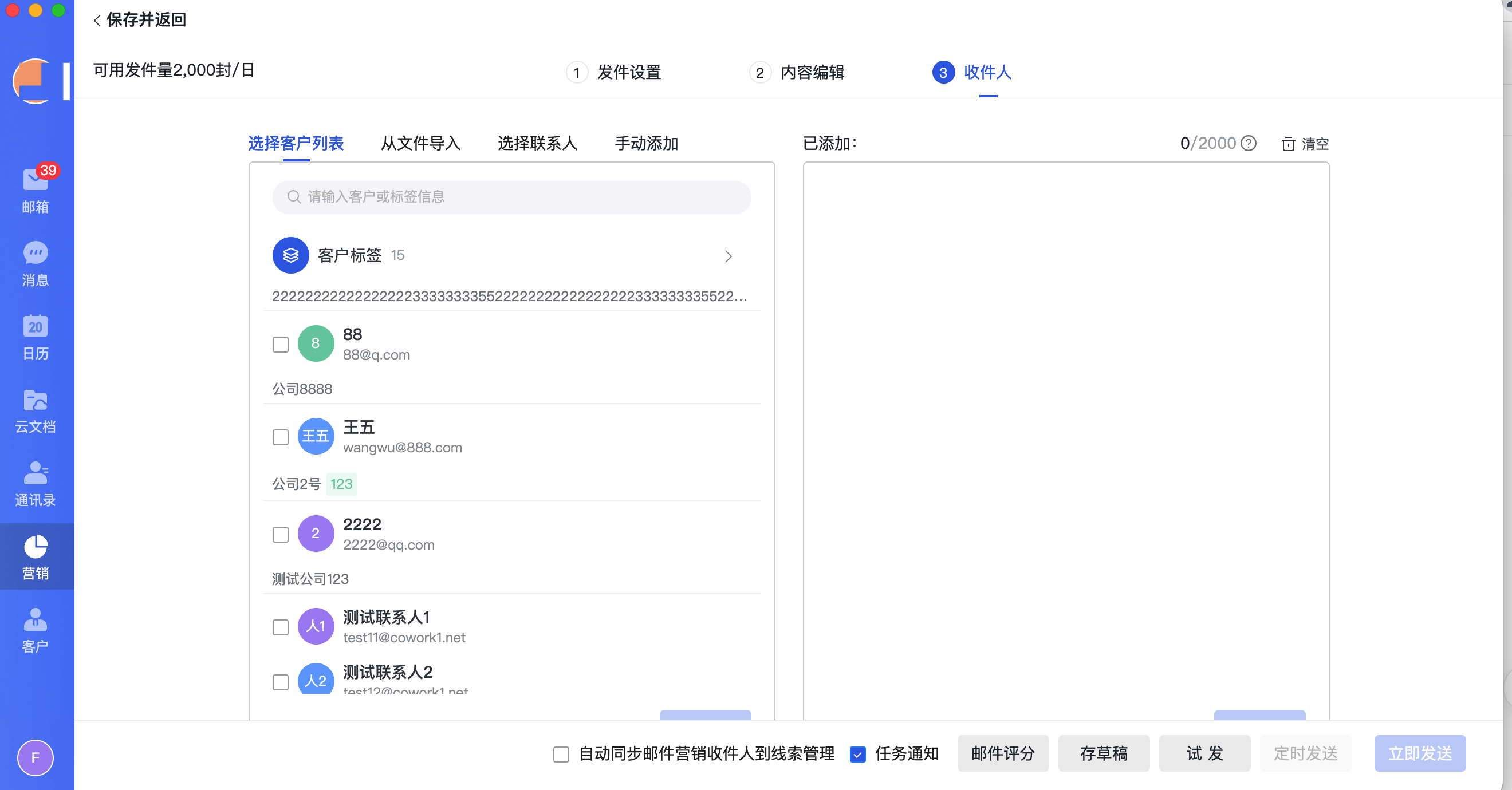Image resolution: width=1512 pixels, height=790 pixels.
Task: Check the checkbox for contact 2222
Action: 281,534
